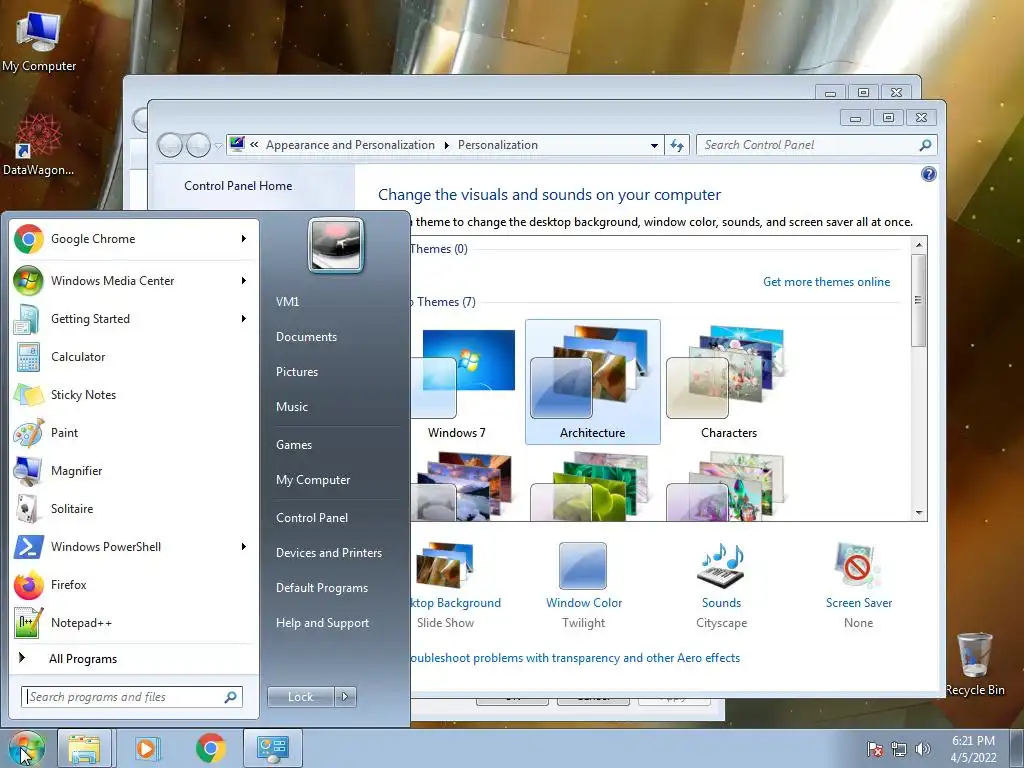Image resolution: width=1024 pixels, height=768 pixels.
Task: Click the network tray icon
Action: tap(899, 749)
